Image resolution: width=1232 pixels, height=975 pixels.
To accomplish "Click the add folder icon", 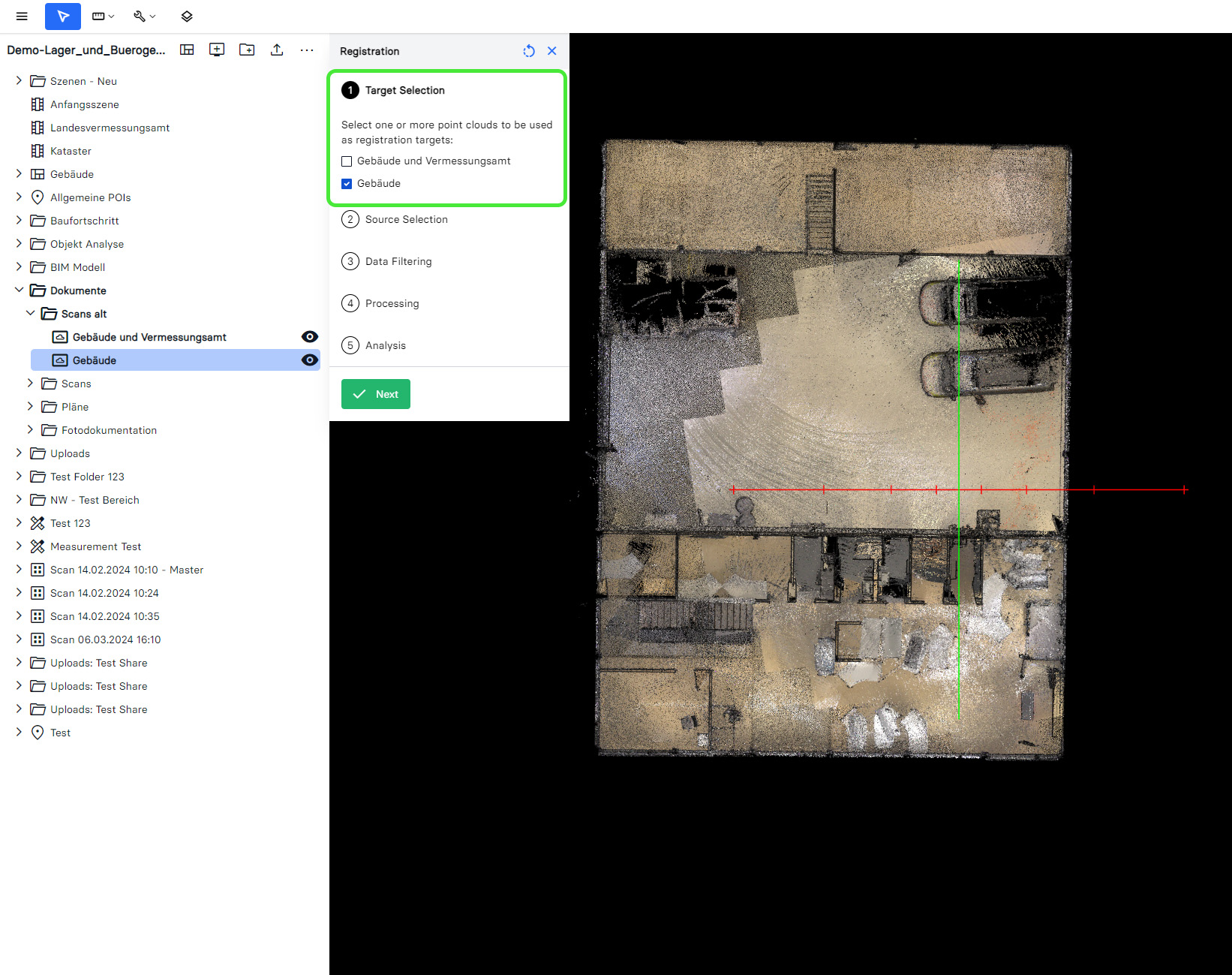I will point(247,50).
